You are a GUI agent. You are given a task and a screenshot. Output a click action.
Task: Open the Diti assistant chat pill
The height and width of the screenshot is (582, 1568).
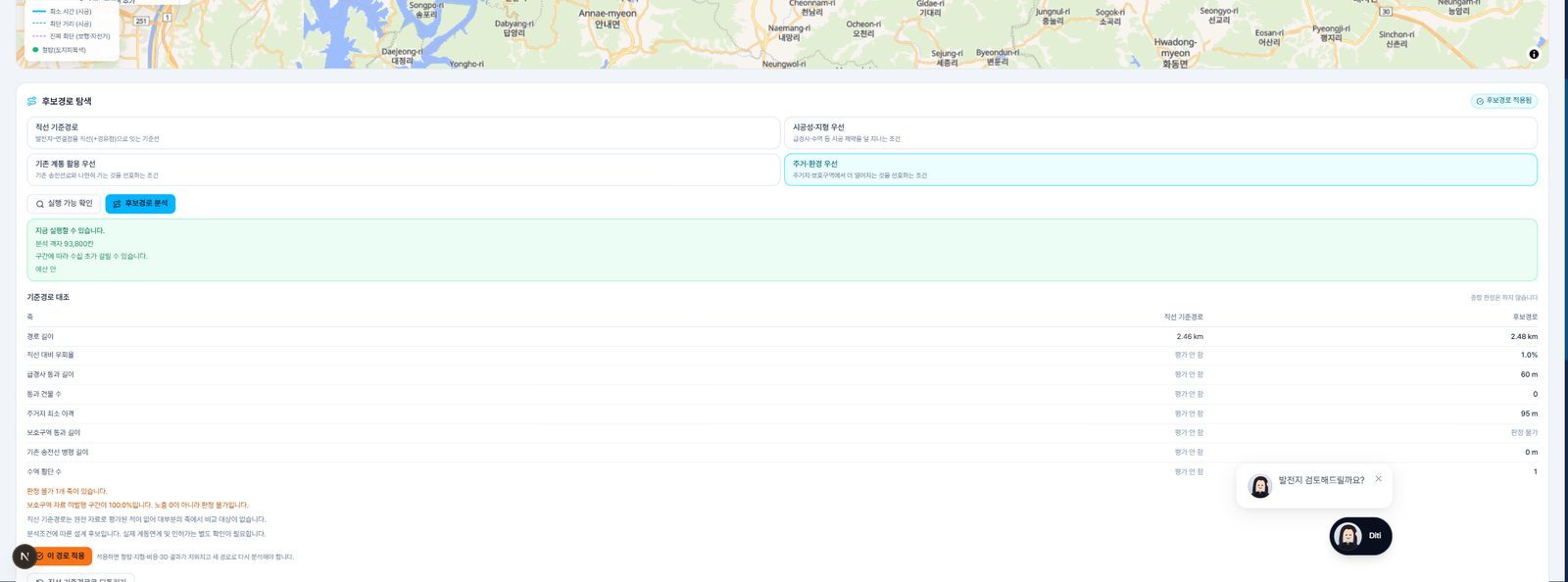[1360, 536]
